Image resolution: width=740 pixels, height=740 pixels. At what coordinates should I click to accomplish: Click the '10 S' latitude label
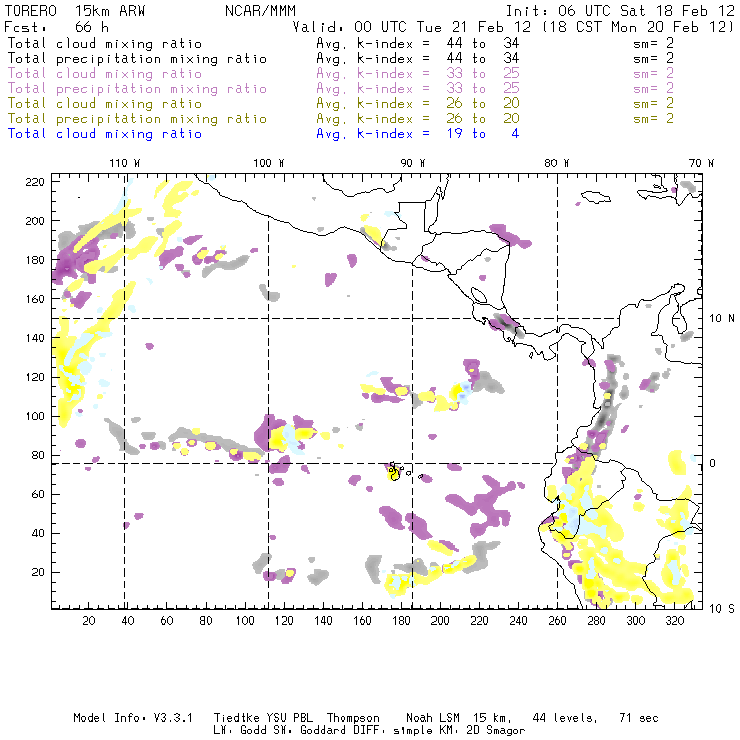pyautogui.click(x=722, y=609)
